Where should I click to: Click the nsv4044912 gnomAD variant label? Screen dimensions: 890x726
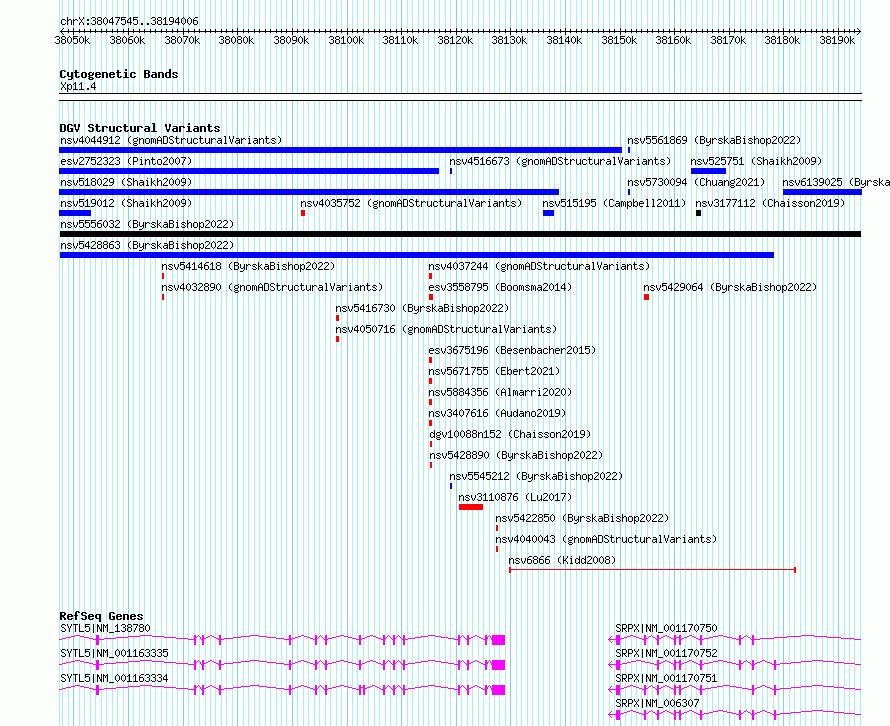tap(171, 140)
